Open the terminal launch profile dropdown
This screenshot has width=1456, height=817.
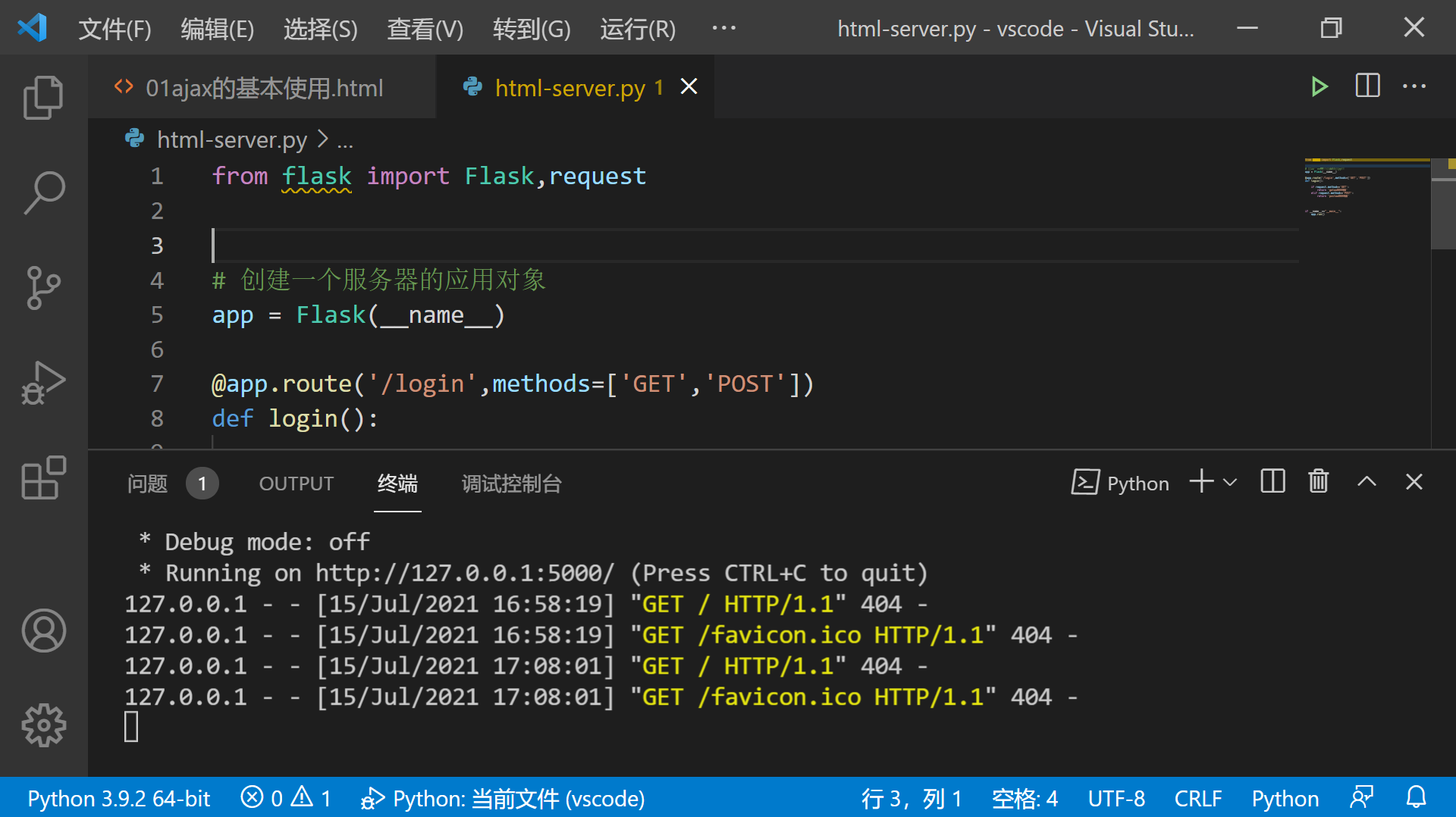click(x=1230, y=482)
